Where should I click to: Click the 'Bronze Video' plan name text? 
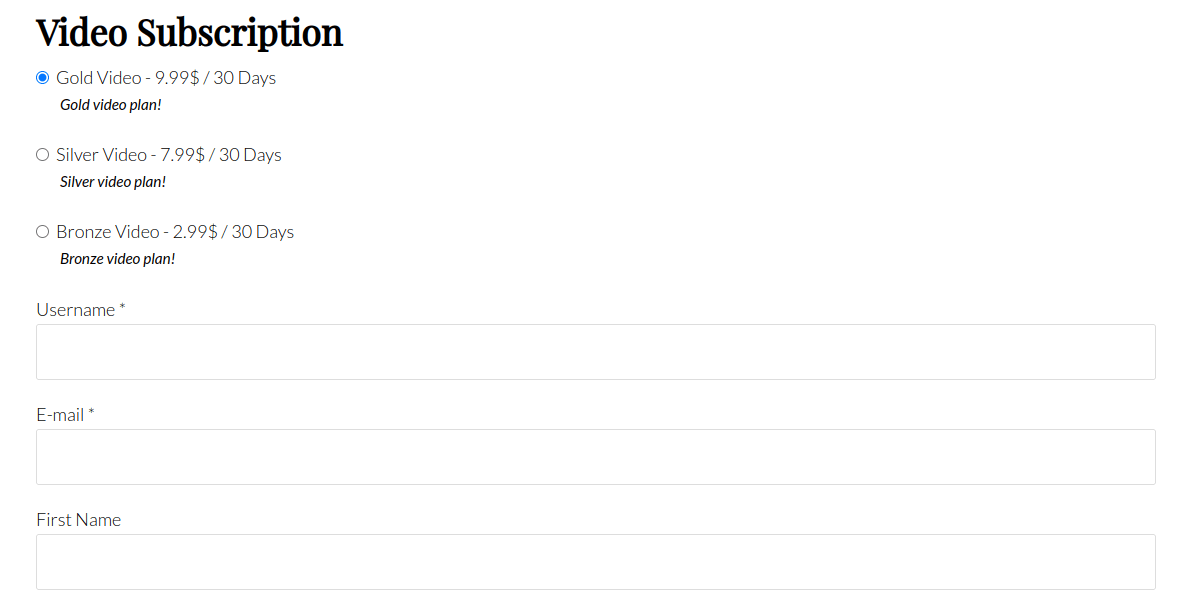(107, 232)
